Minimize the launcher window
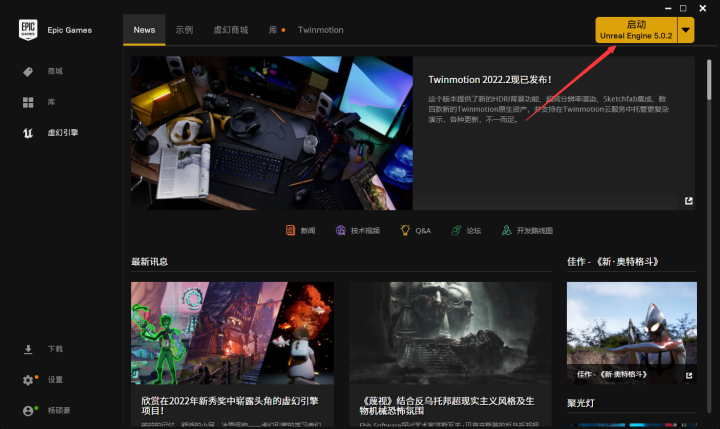Screen dimensions: 720x429 click(x=668, y=8)
